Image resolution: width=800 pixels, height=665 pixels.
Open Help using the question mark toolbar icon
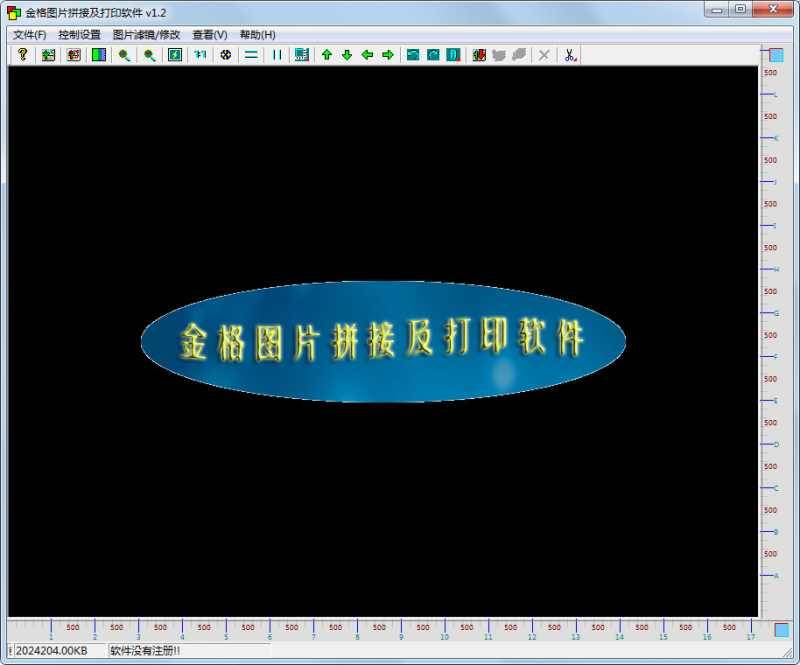[x=22, y=55]
